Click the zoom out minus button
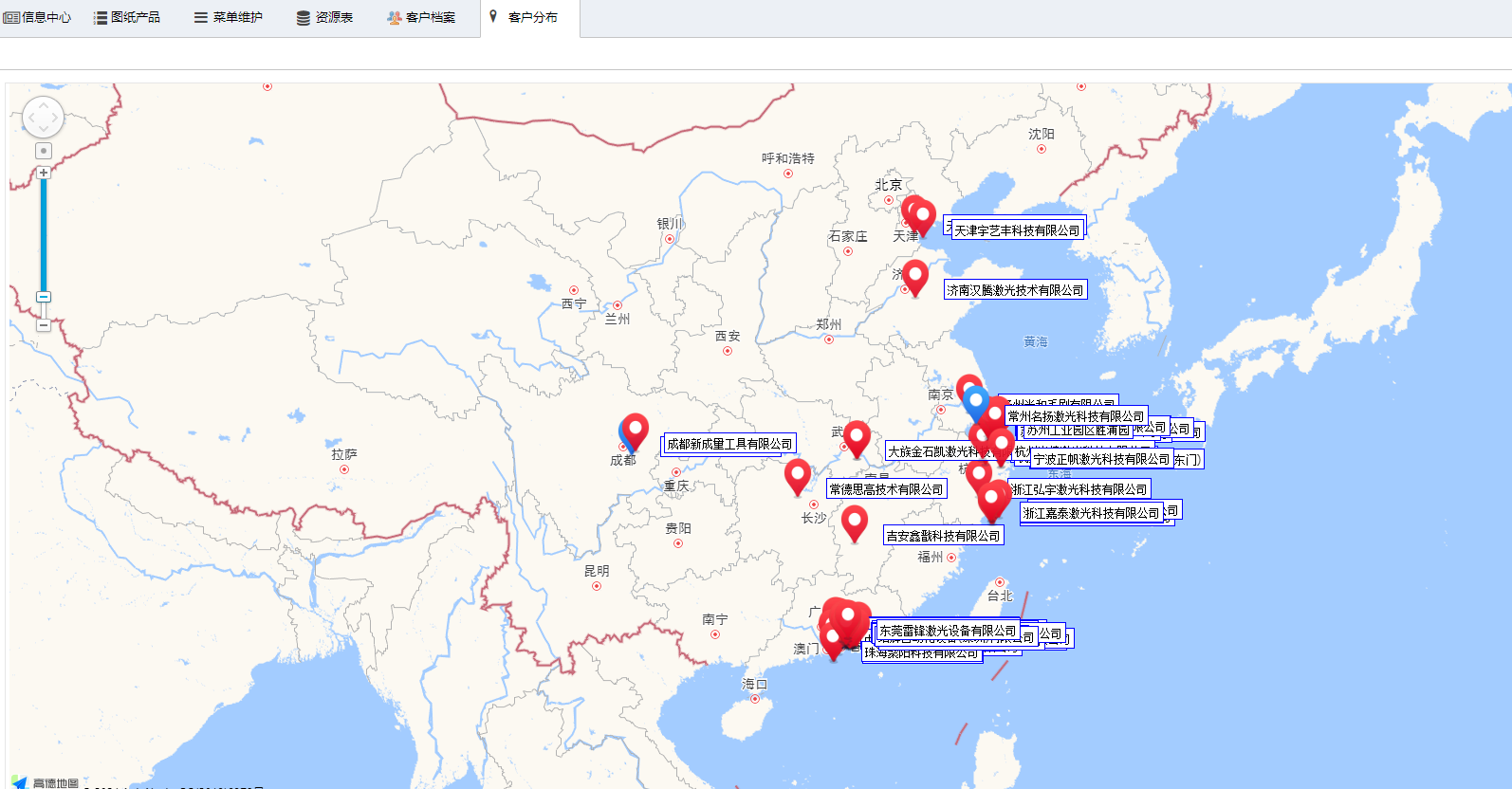 [x=44, y=325]
